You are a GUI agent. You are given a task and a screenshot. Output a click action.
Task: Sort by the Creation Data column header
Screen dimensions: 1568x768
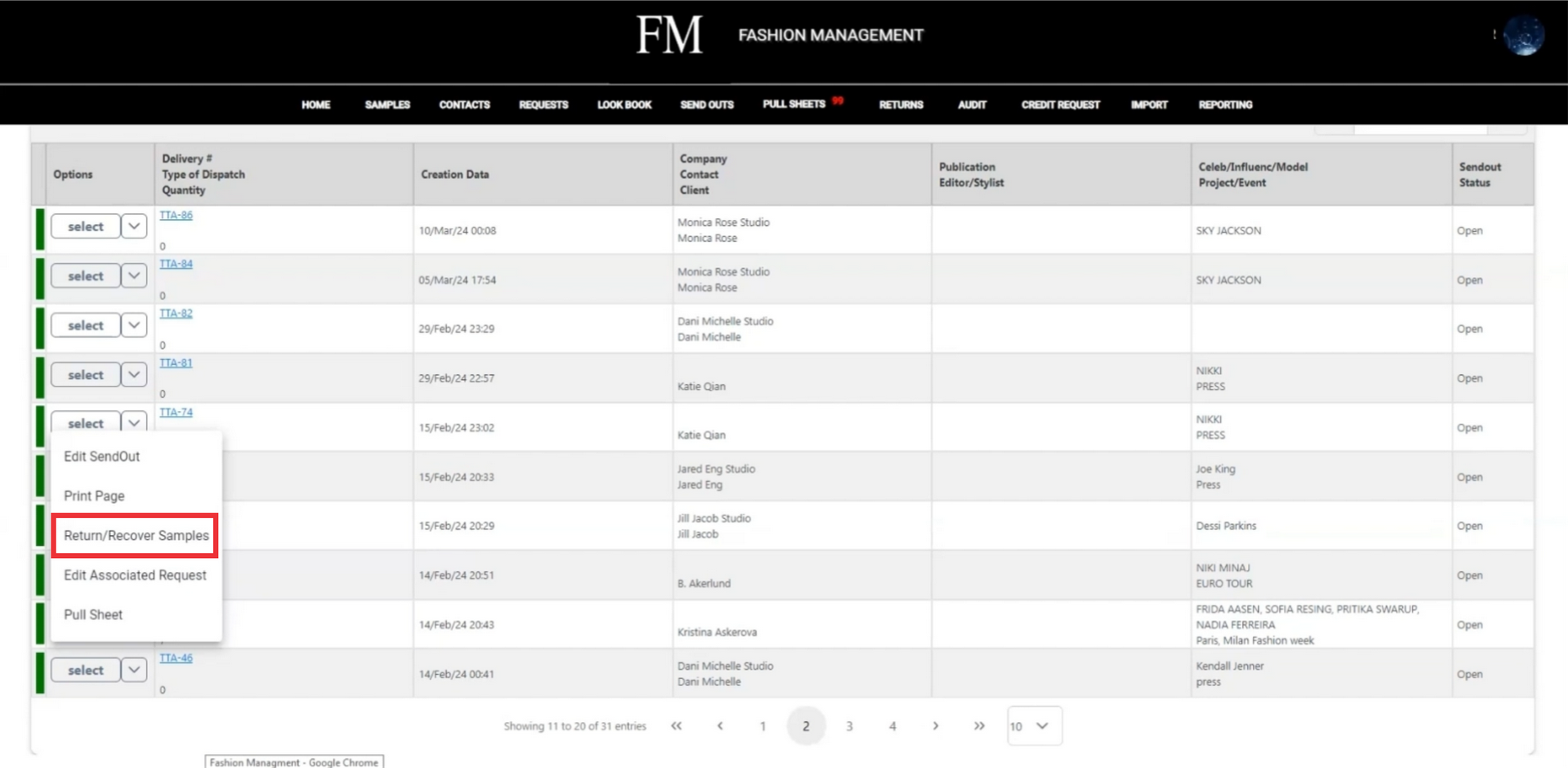[x=455, y=174]
